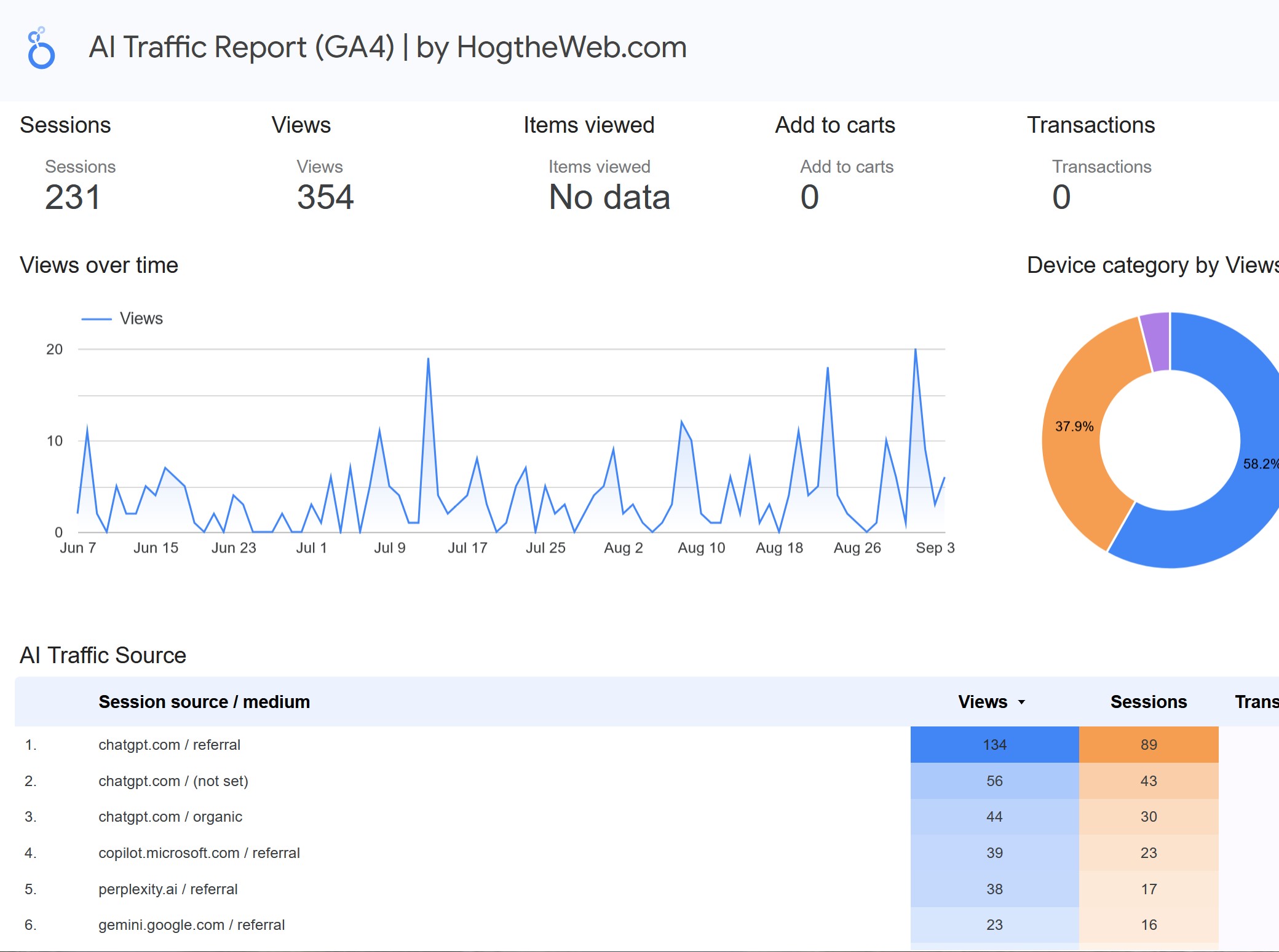Click the 44 views cell
1279x952 pixels.
(995, 817)
